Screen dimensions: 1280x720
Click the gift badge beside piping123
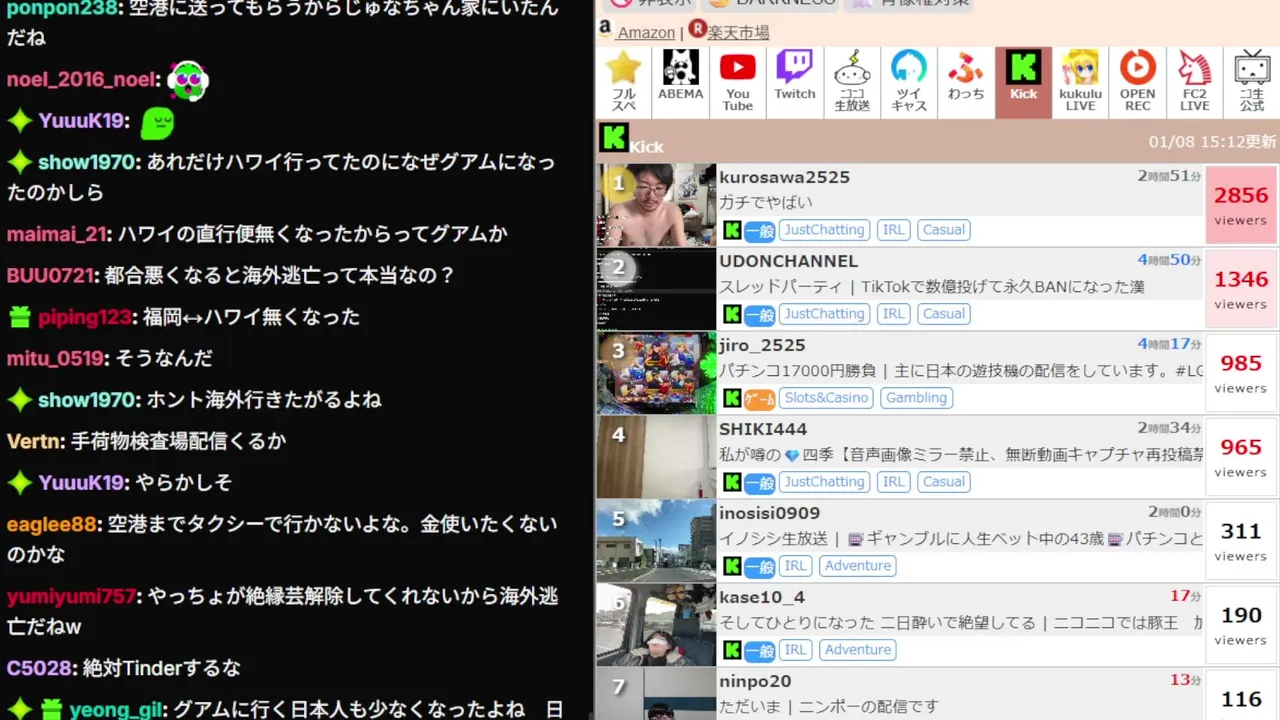click(20, 317)
